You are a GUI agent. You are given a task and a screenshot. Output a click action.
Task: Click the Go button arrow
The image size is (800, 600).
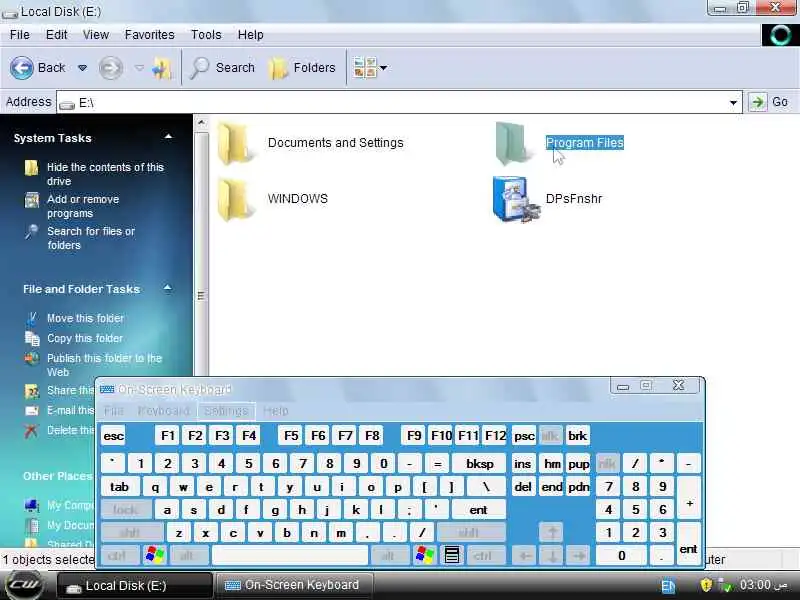click(x=758, y=102)
